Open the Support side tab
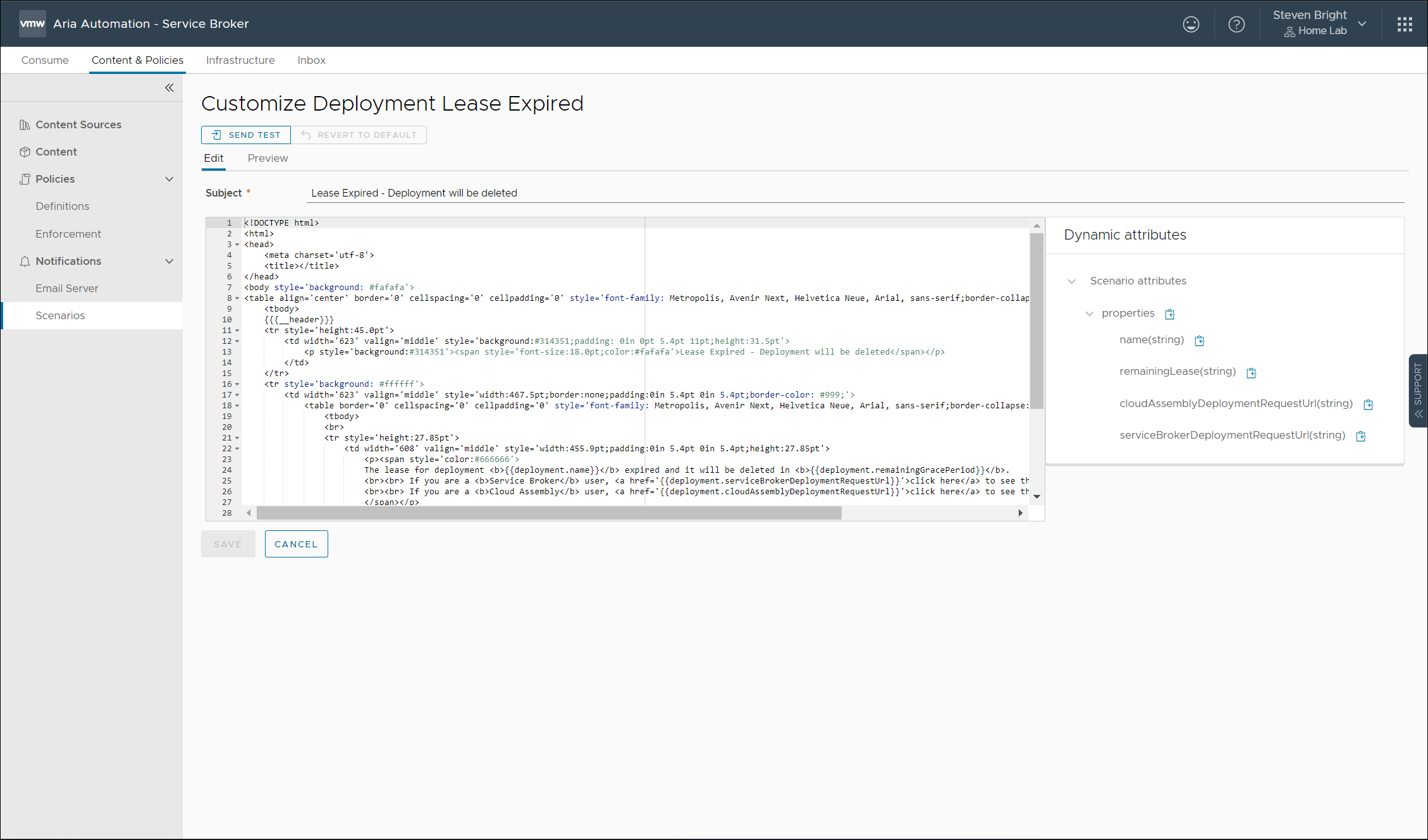 1418,390
